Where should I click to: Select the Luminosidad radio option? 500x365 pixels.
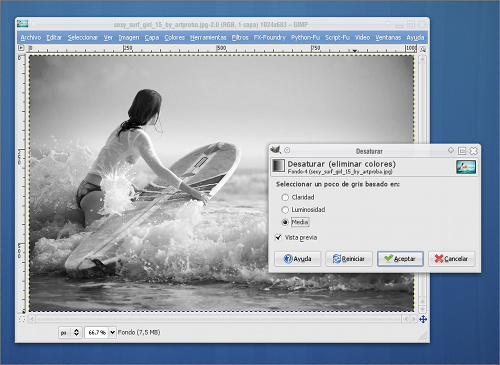click(x=285, y=210)
